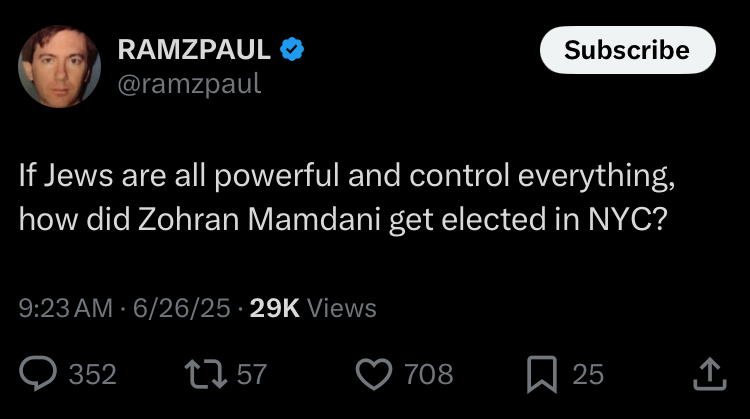Click the word "NYC?" in tweet
Screen dimensions: 750x419
pyautogui.click(x=627, y=220)
